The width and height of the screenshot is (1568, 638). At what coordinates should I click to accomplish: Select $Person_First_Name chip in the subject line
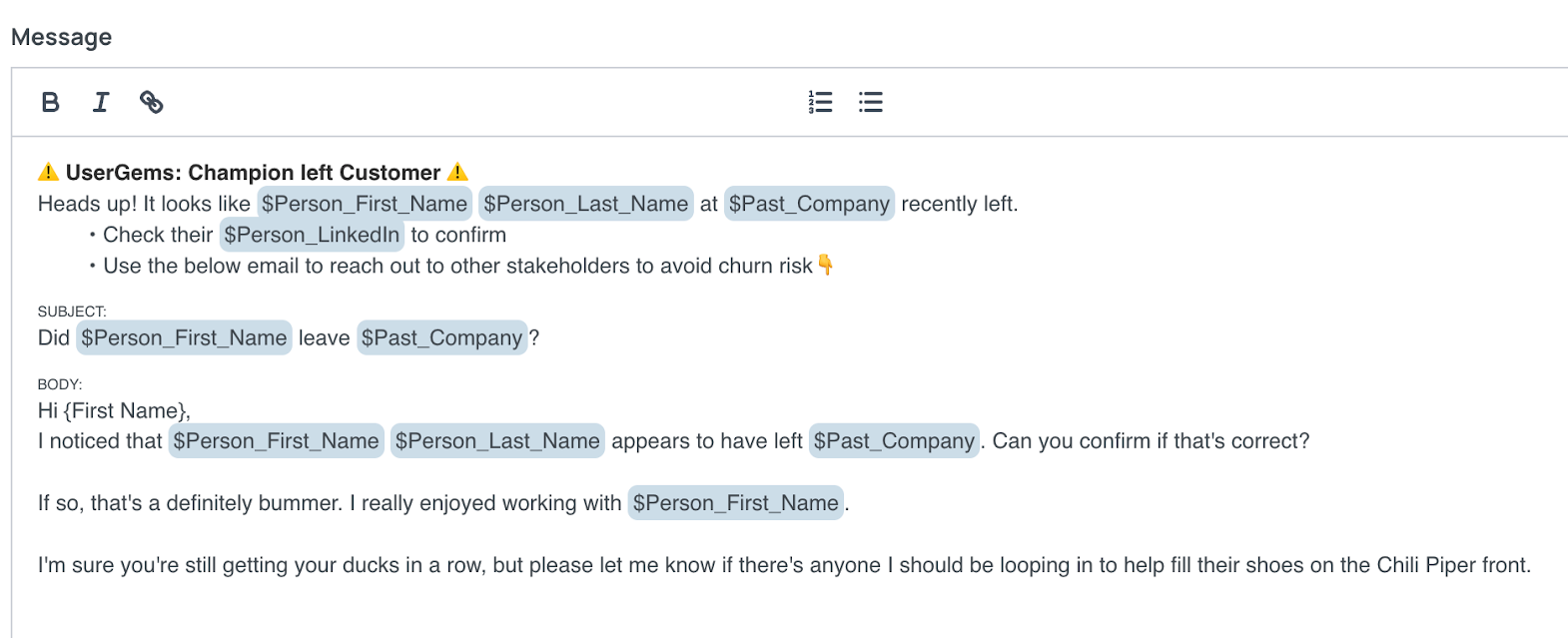coord(184,337)
